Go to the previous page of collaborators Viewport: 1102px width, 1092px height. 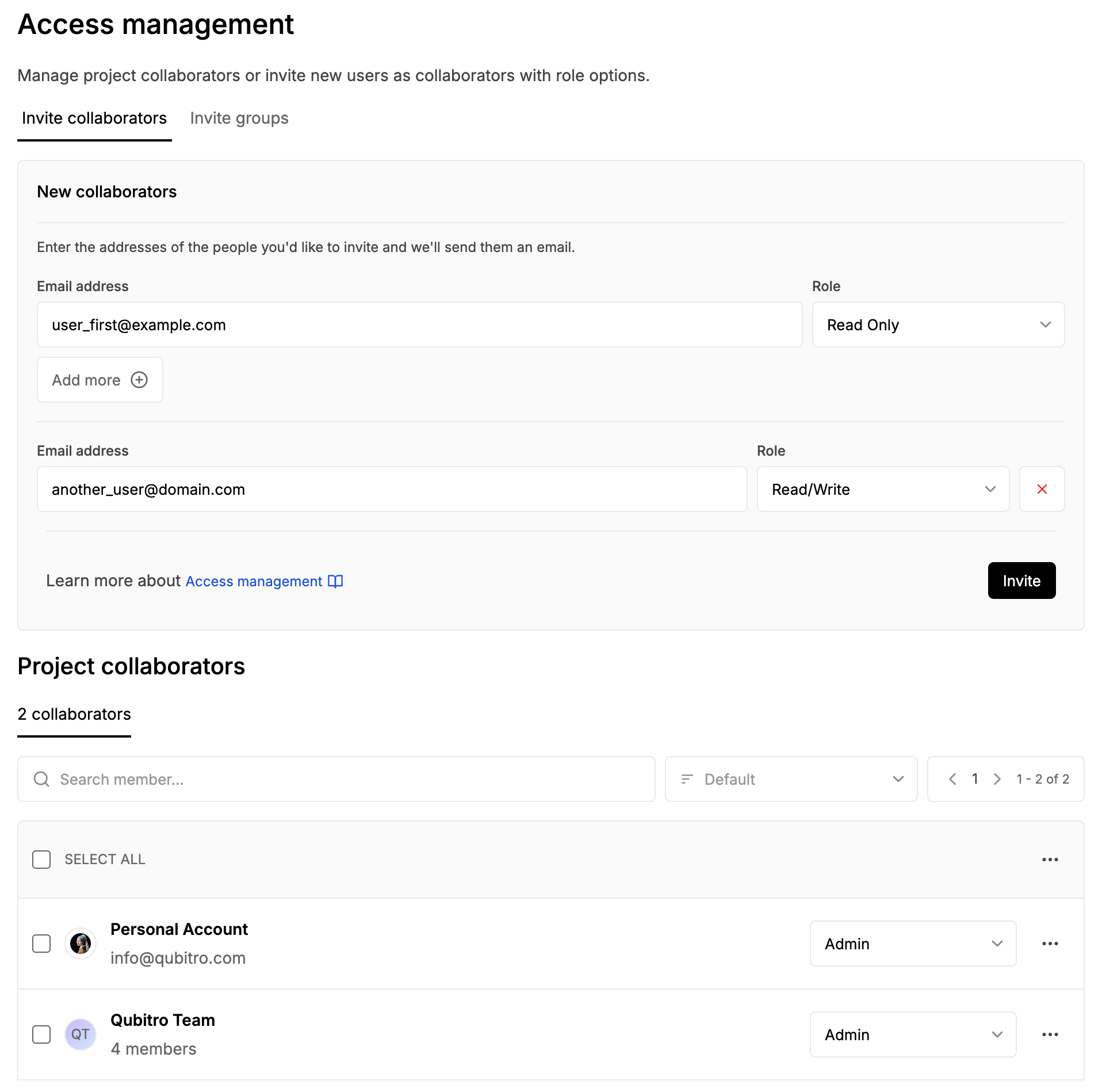point(952,779)
